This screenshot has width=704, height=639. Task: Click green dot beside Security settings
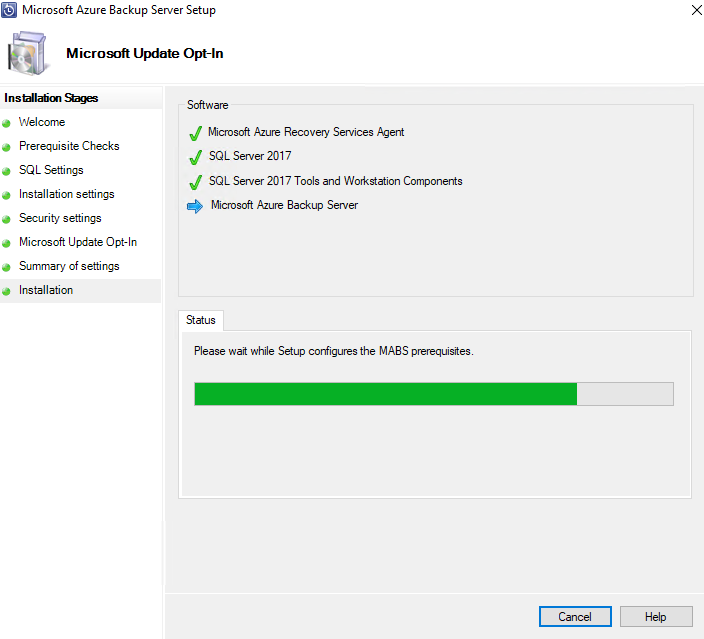6,220
